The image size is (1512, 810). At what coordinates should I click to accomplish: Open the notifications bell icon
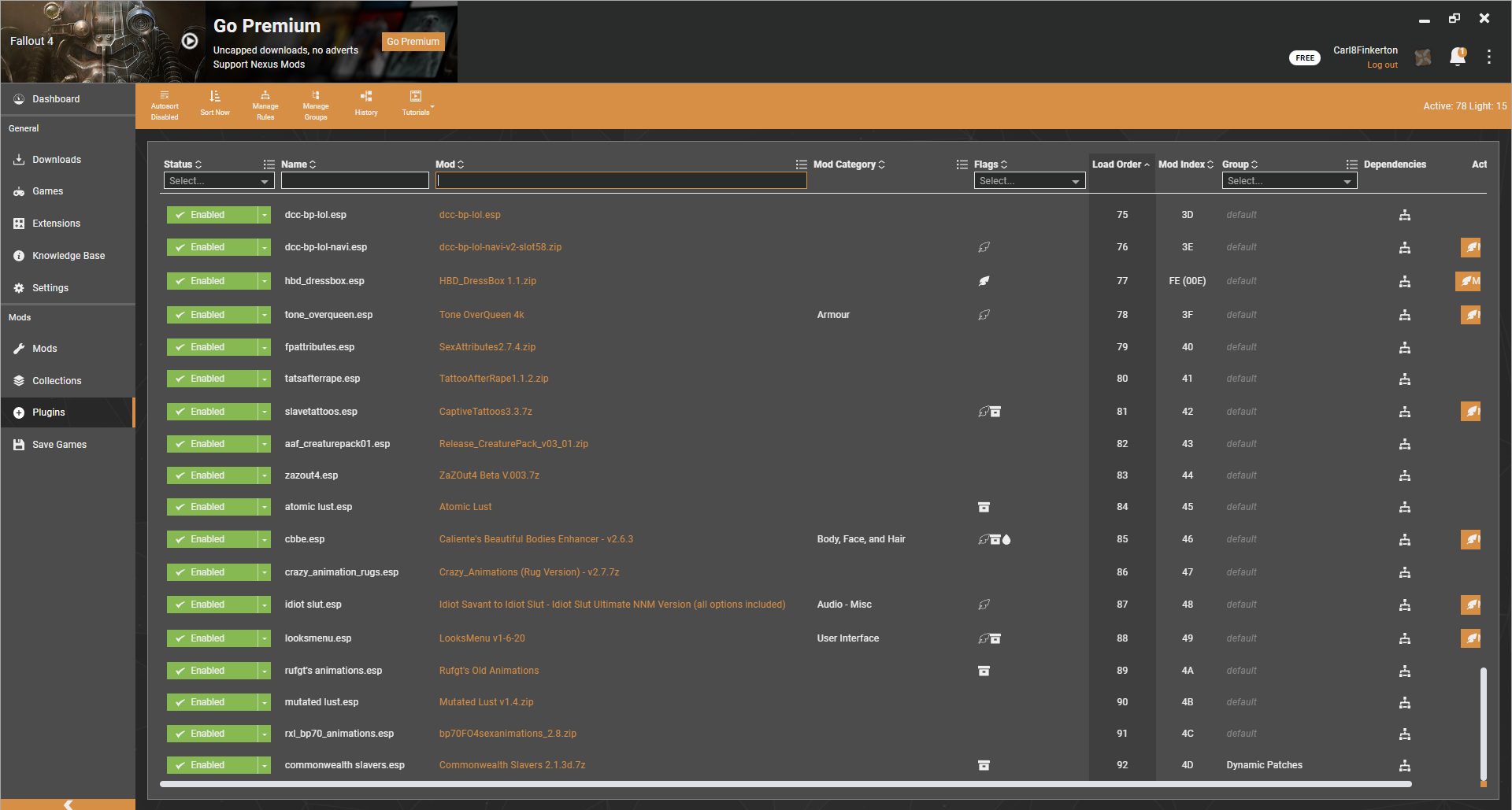click(x=1458, y=57)
